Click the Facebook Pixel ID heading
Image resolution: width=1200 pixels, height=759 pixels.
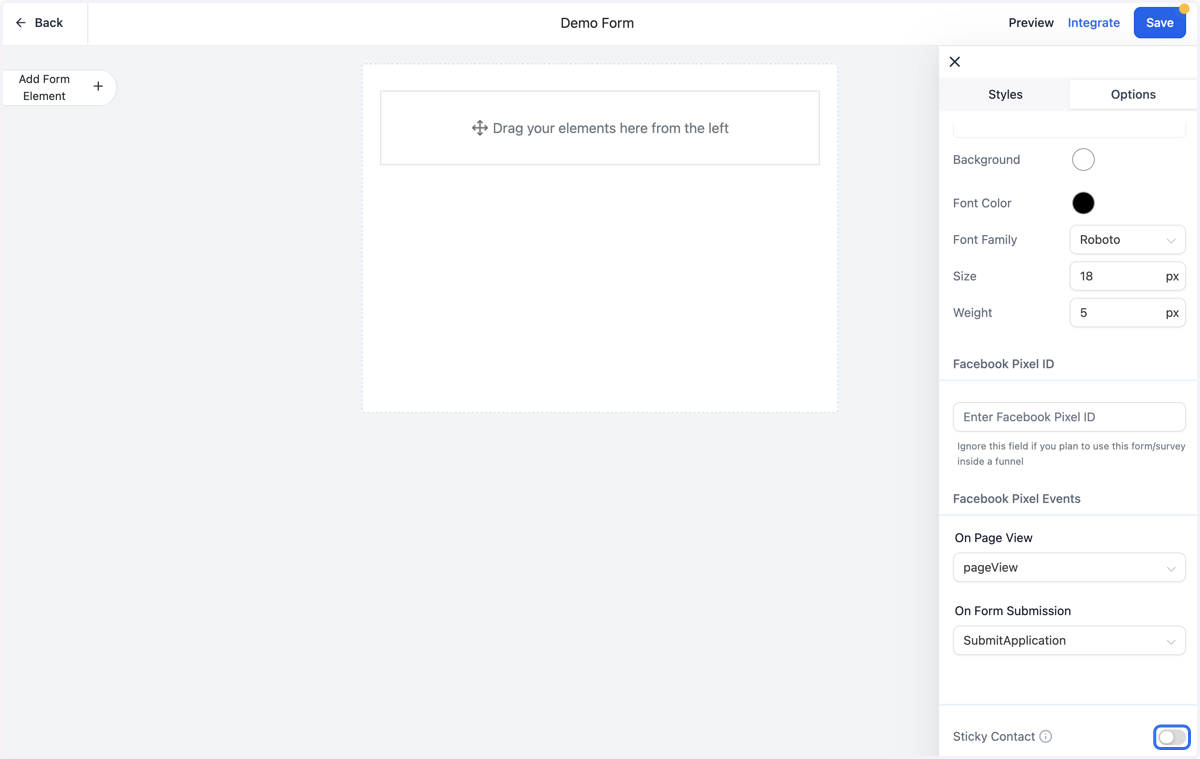(1003, 364)
